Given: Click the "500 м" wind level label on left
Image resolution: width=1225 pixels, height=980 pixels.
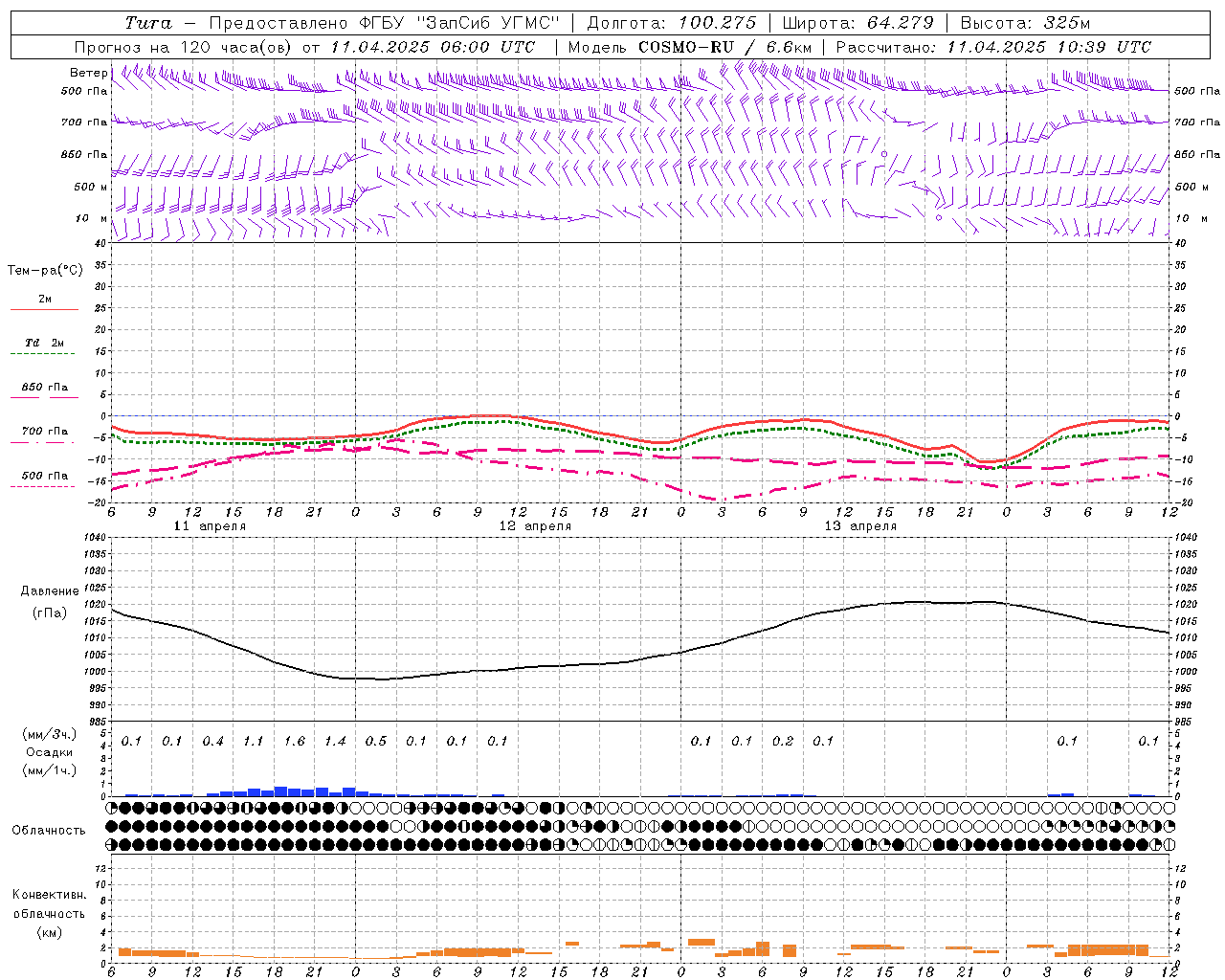Looking at the screenshot, I should click(x=91, y=187).
